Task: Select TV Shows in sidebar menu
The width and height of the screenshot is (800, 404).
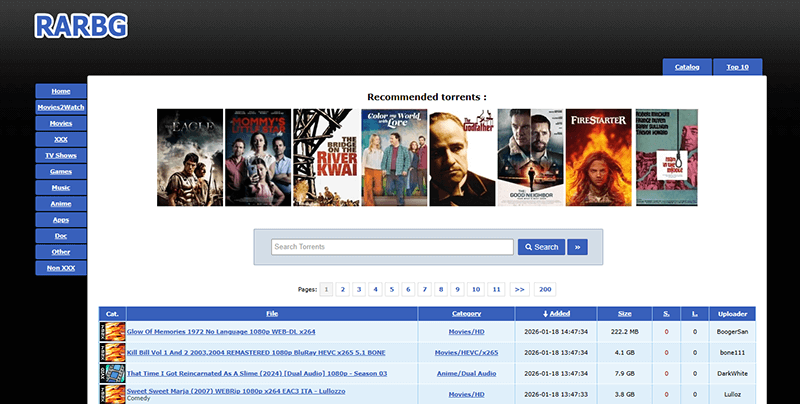Action: pyautogui.click(x=61, y=156)
